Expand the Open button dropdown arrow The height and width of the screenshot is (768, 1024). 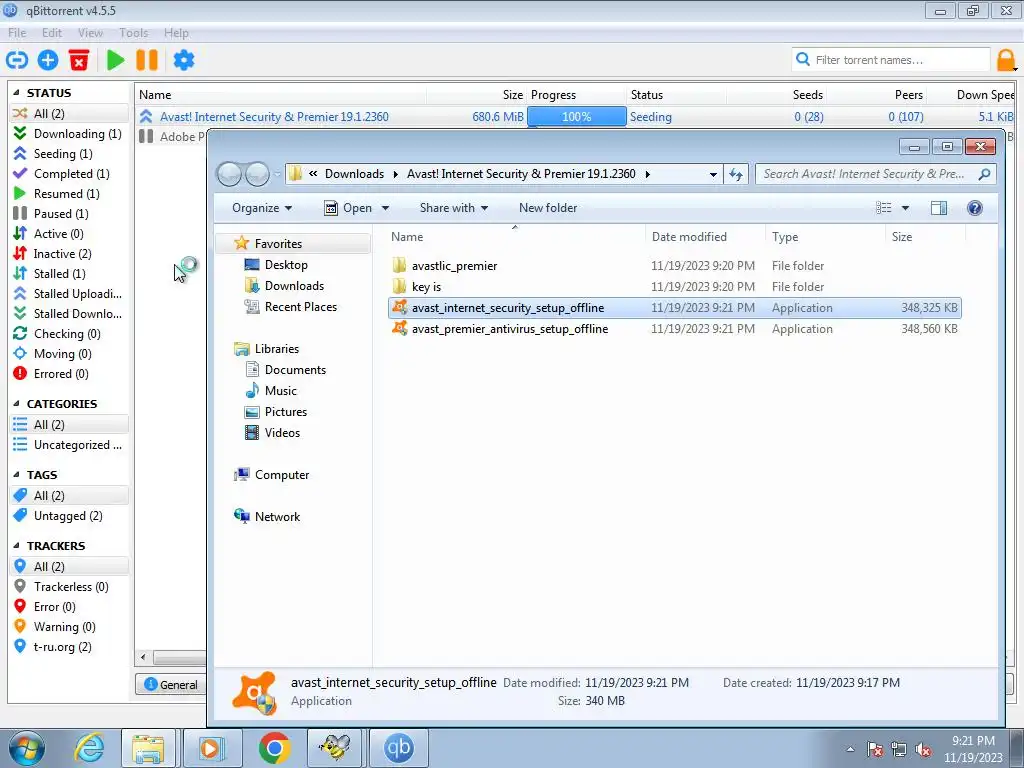click(x=385, y=208)
